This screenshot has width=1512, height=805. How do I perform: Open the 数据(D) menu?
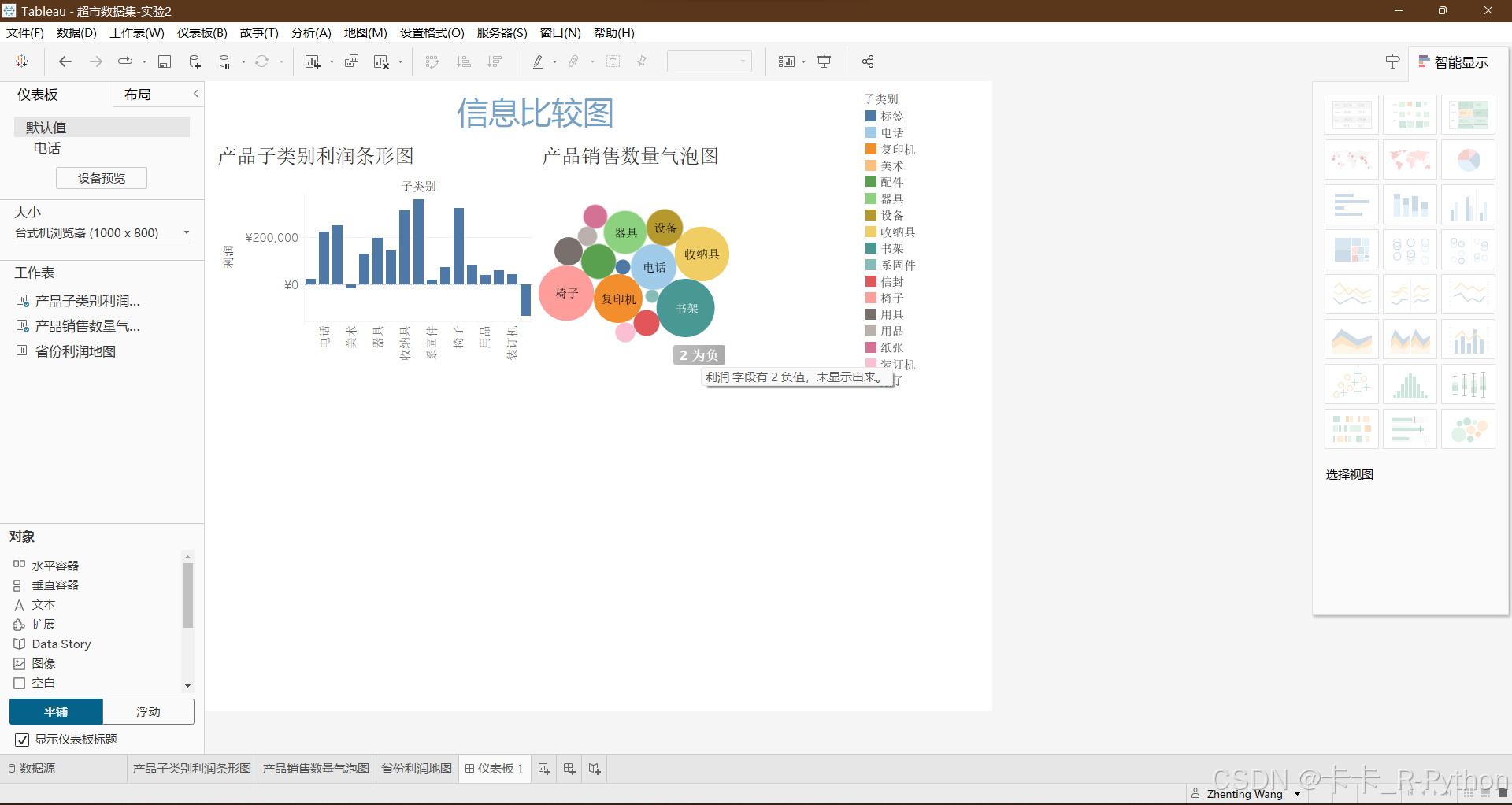pyautogui.click(x=76, y=32)
